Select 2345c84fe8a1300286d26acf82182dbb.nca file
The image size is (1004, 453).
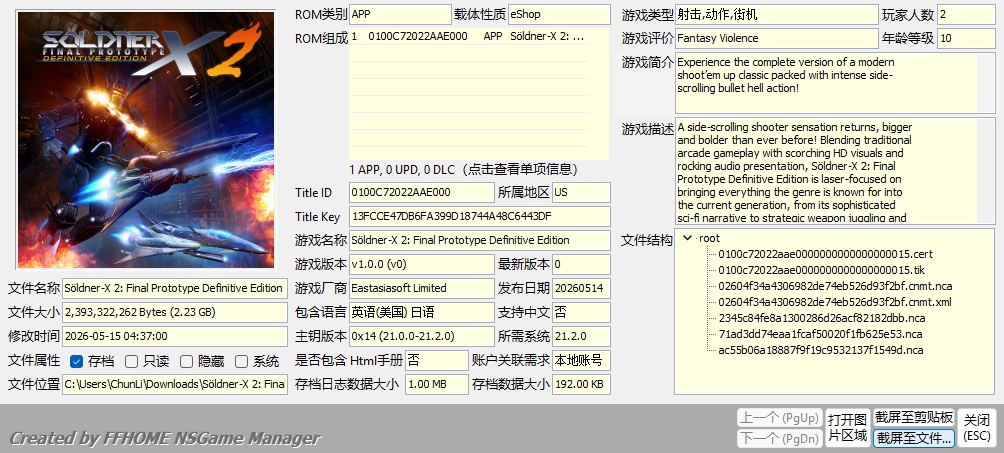(x=822, y=318)
